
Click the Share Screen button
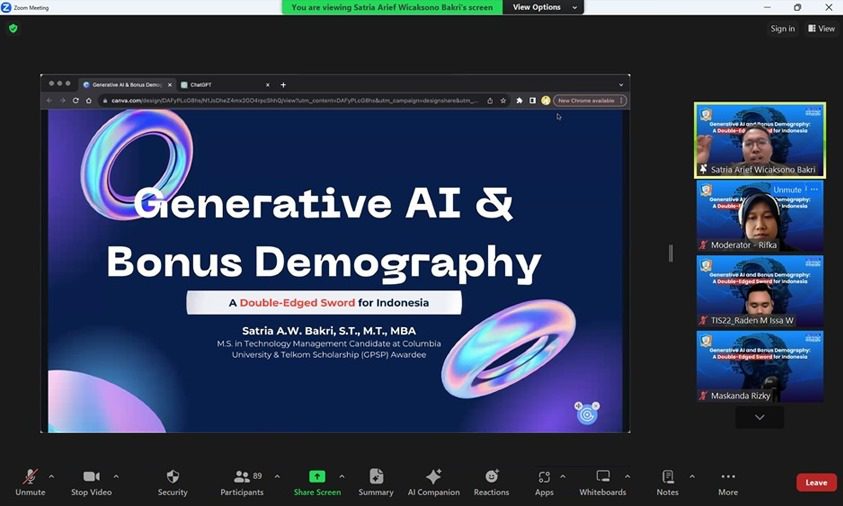click(317, 482)
